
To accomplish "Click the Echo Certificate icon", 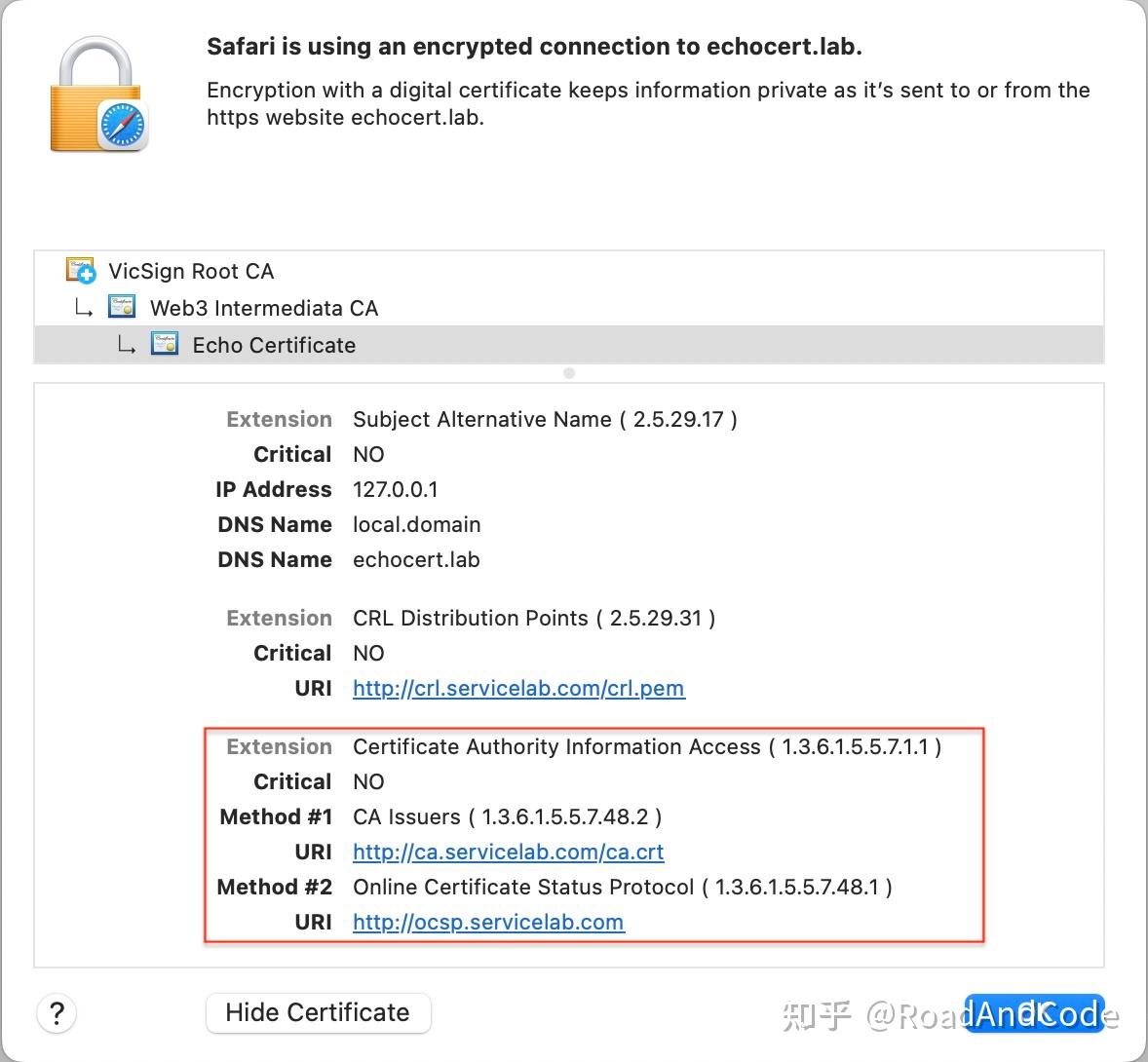I will tap(165, 344).
